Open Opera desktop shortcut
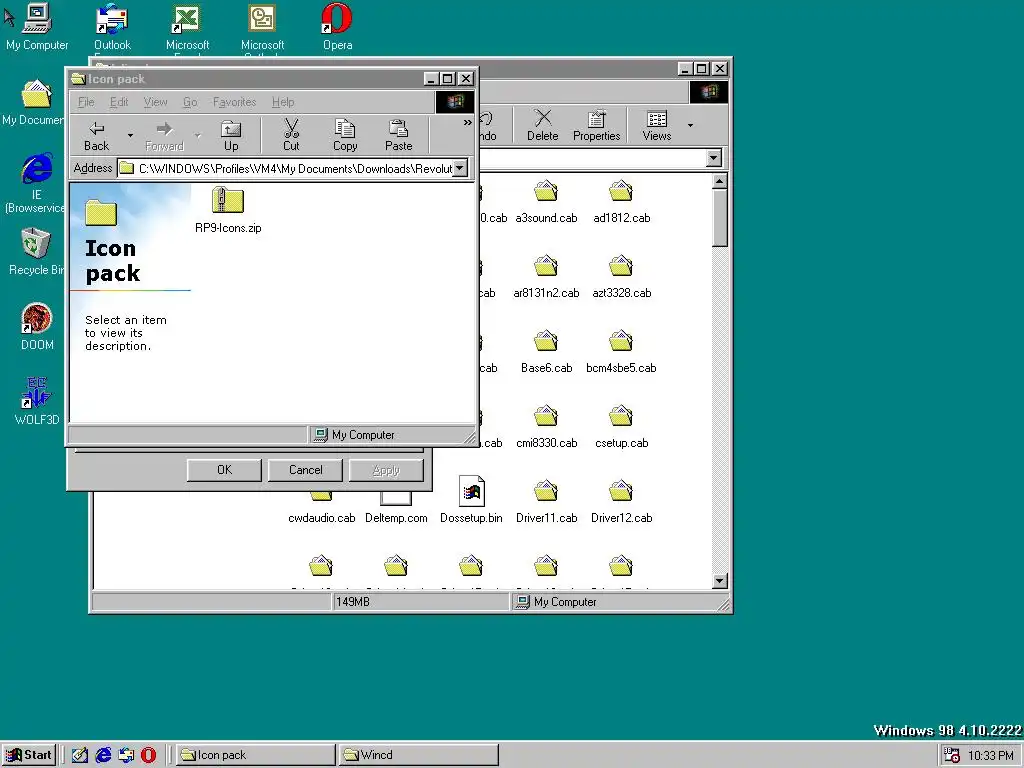The width and height of the screenshot is (1024, 768). 338,27
